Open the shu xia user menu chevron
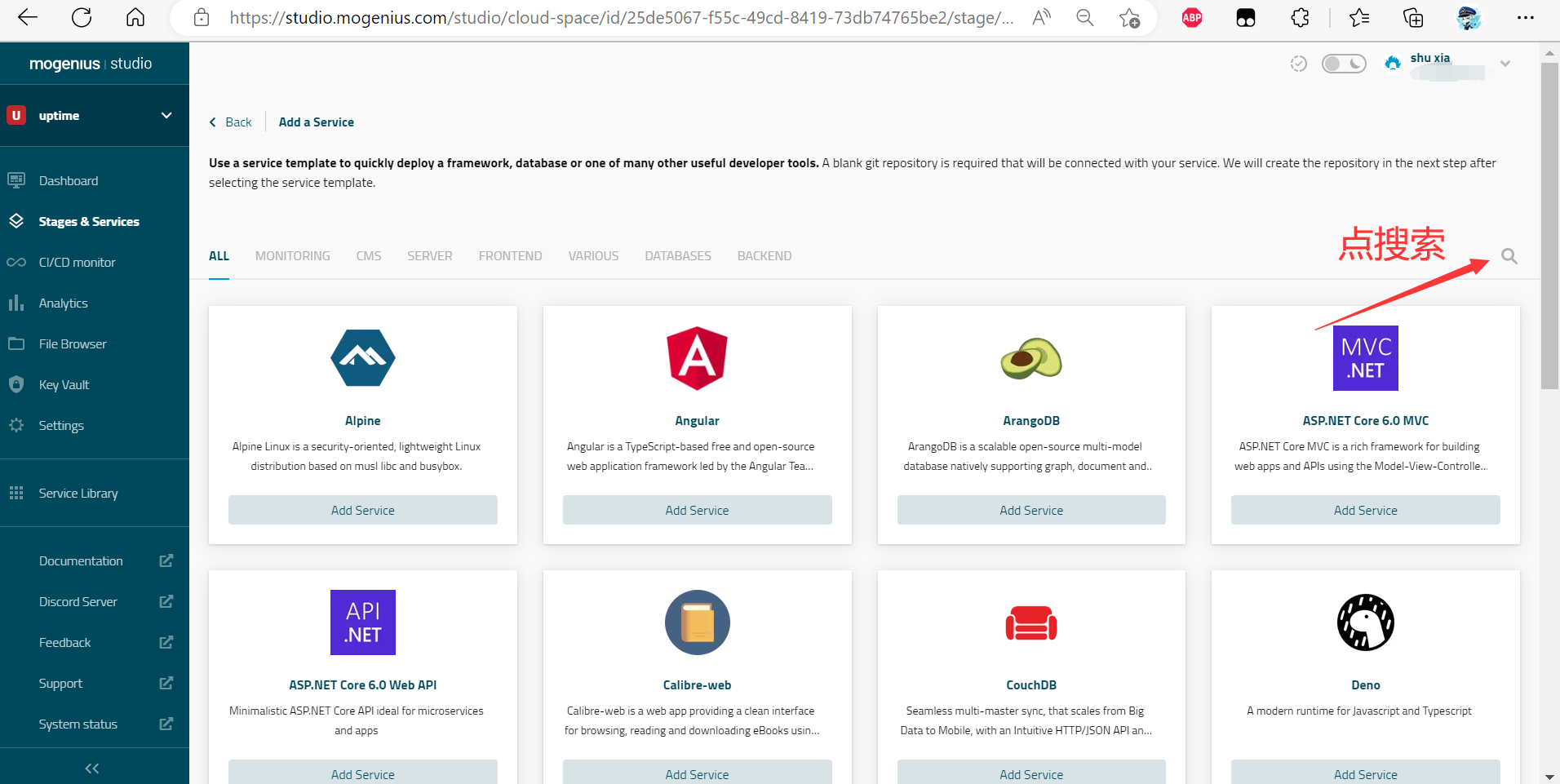This screenshot has height=784, width=1560. click(1505, 64)
